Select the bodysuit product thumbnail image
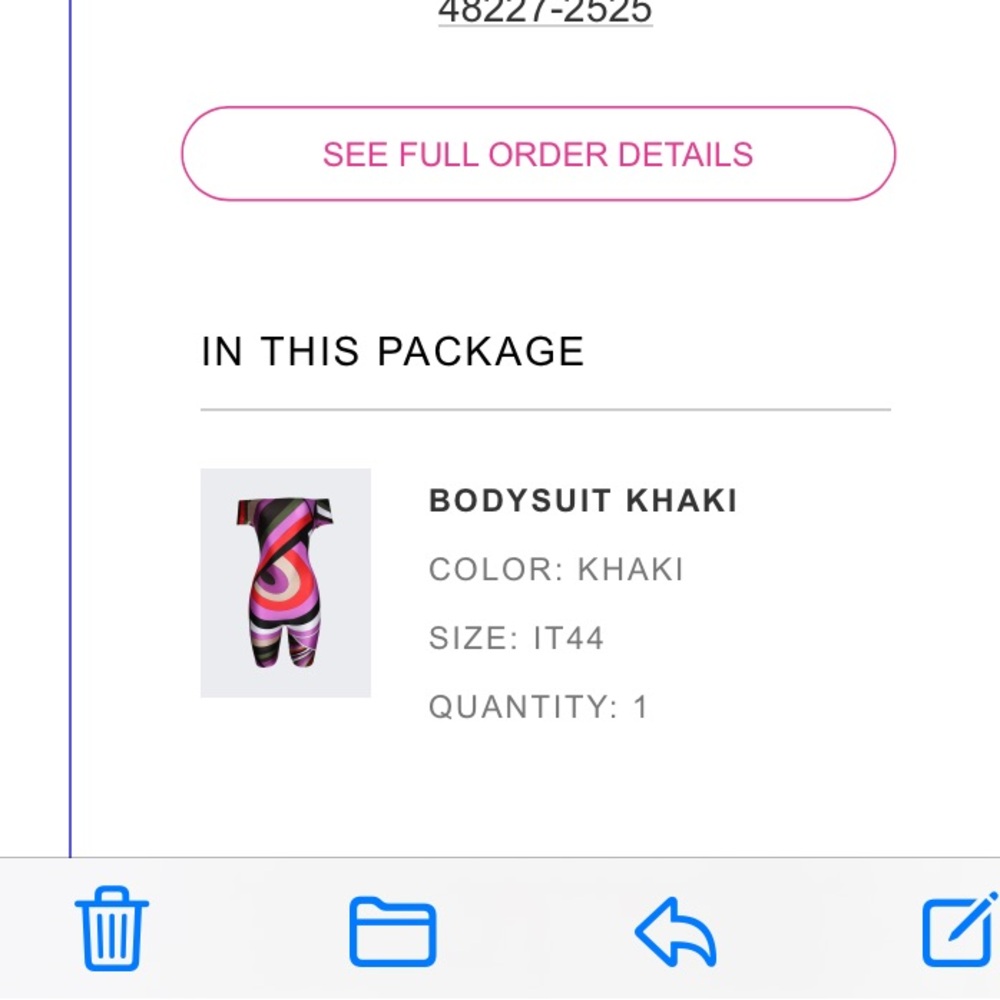1000x1000 pixels. point(285,583)
